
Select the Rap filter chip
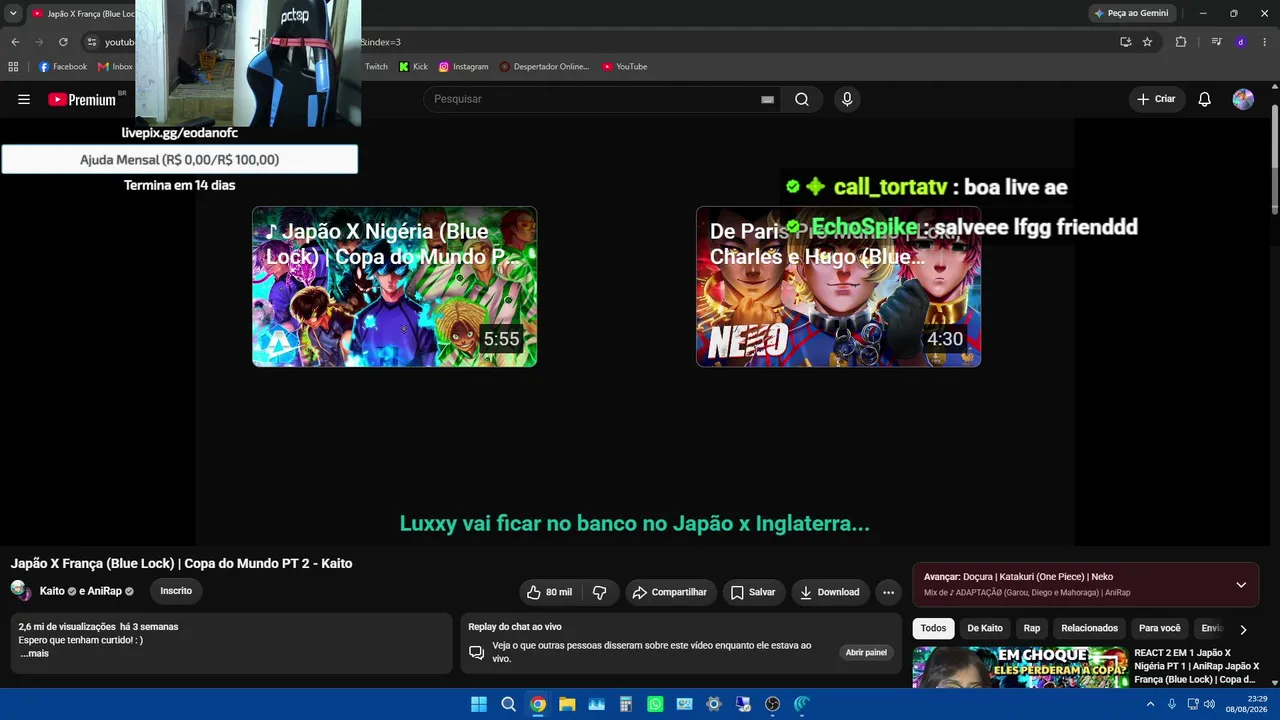coord(1032,628)
